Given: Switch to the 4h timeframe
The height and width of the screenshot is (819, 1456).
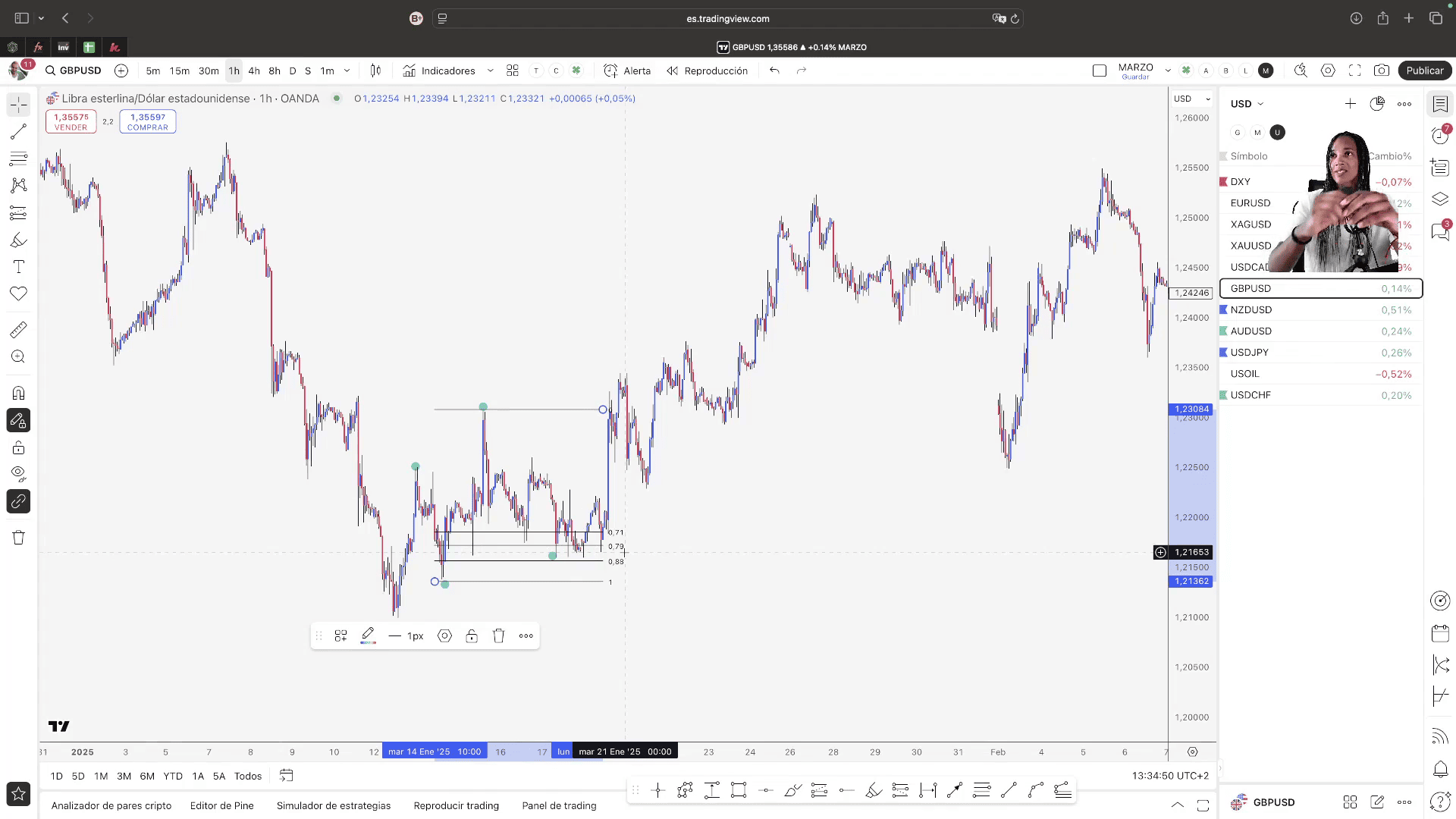Looking at the screenshot, I should click(254, 71).
